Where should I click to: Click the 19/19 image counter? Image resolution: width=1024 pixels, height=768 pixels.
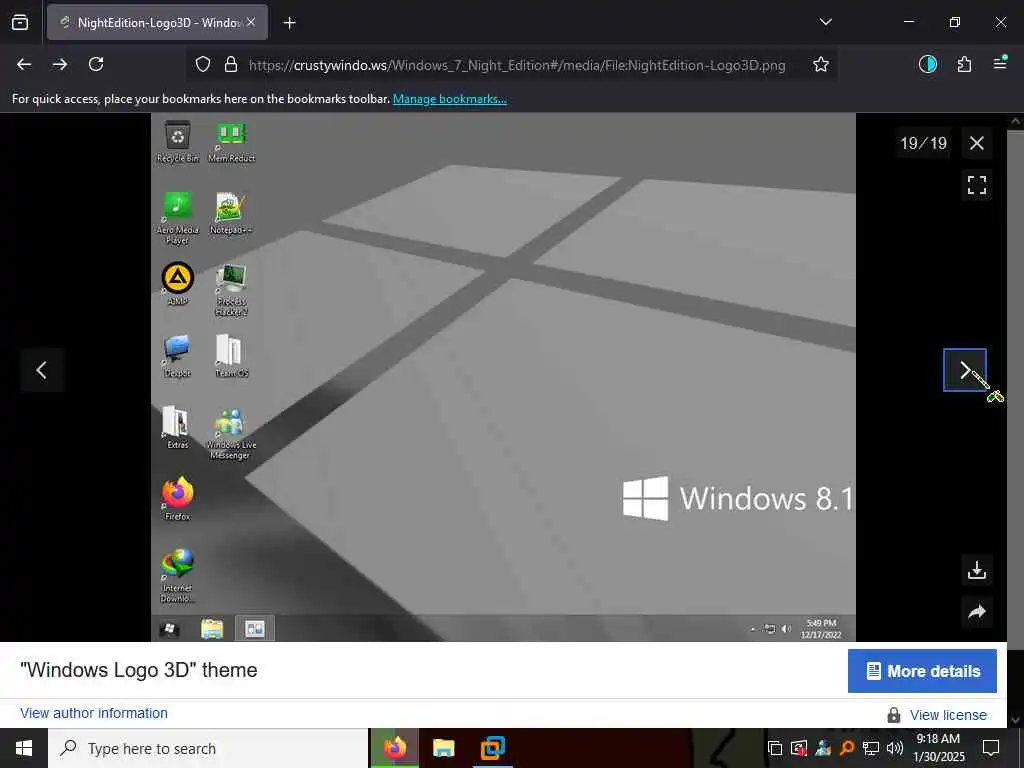tap(923, 143)
